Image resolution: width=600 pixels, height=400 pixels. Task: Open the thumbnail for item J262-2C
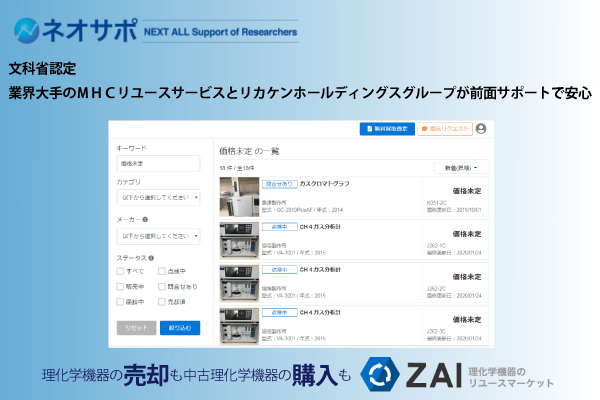239,283
